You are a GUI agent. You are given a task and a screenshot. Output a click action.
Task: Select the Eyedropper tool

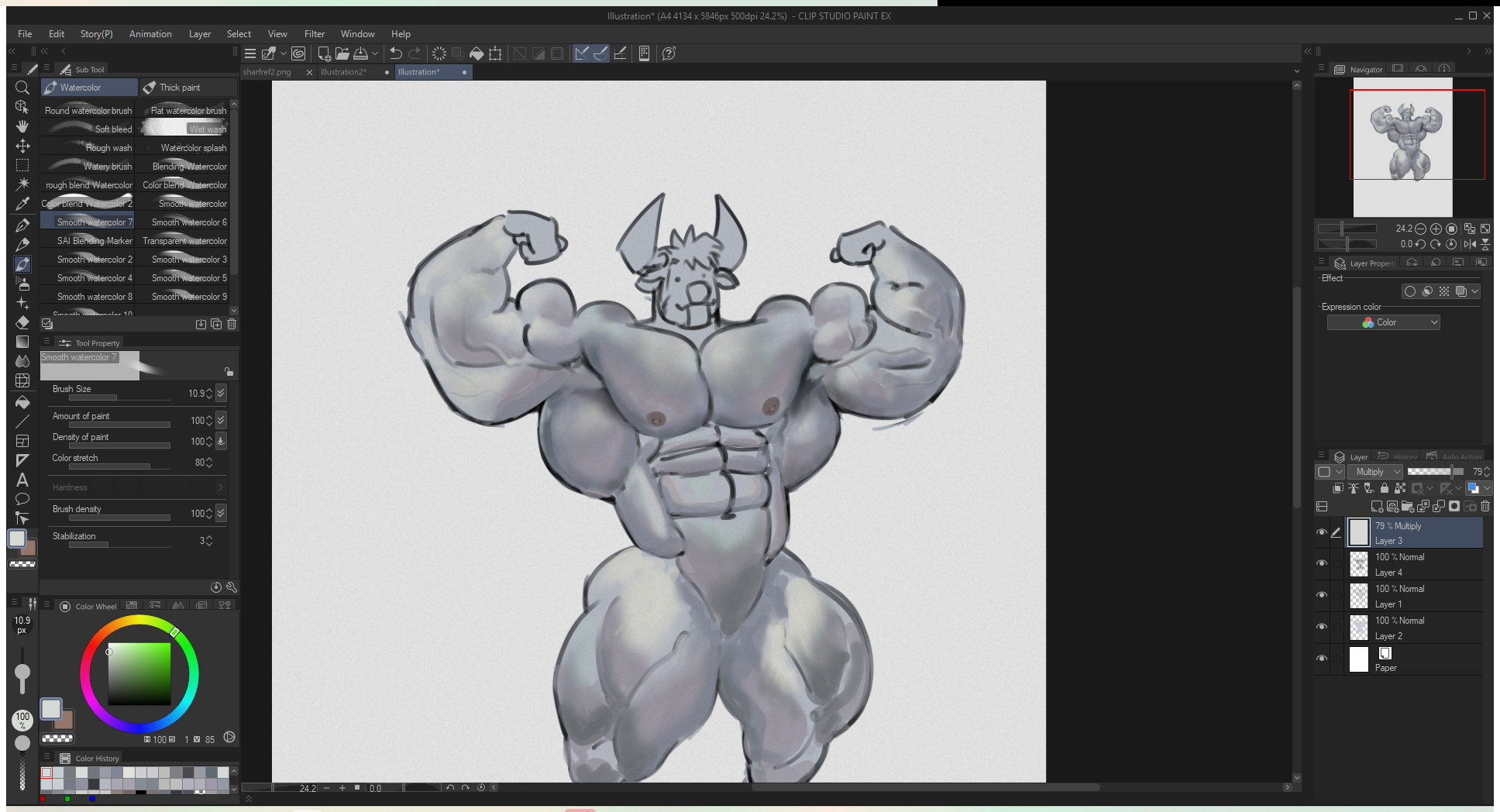[22, 204]
